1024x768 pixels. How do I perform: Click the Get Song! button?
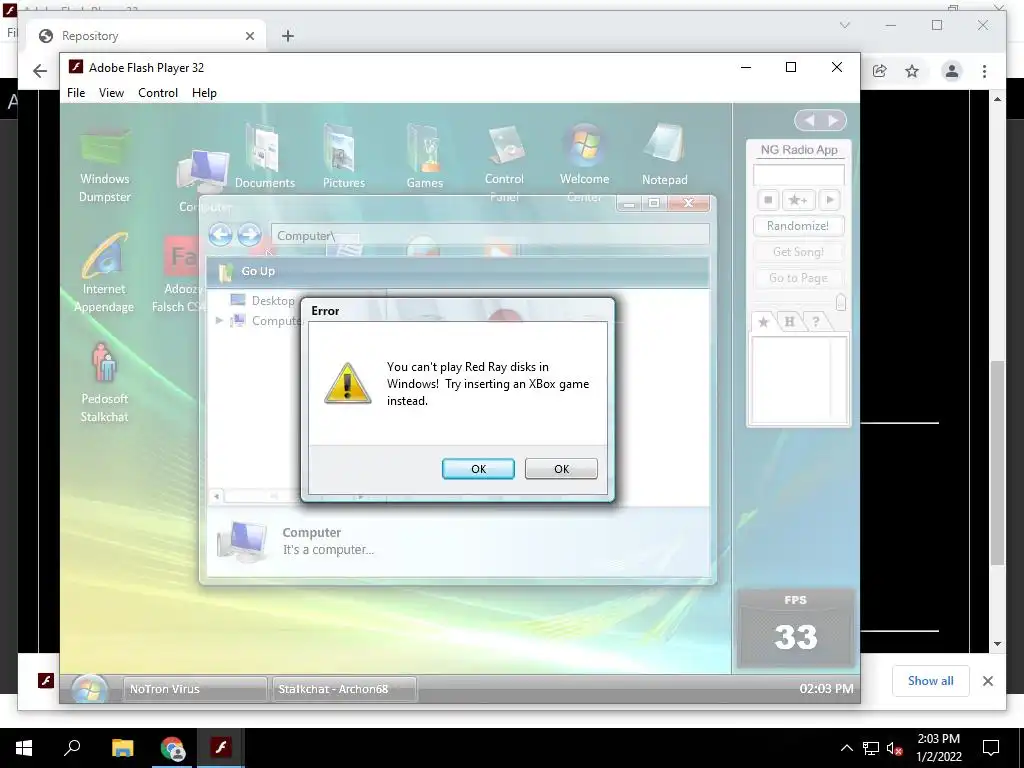[798, 252]
